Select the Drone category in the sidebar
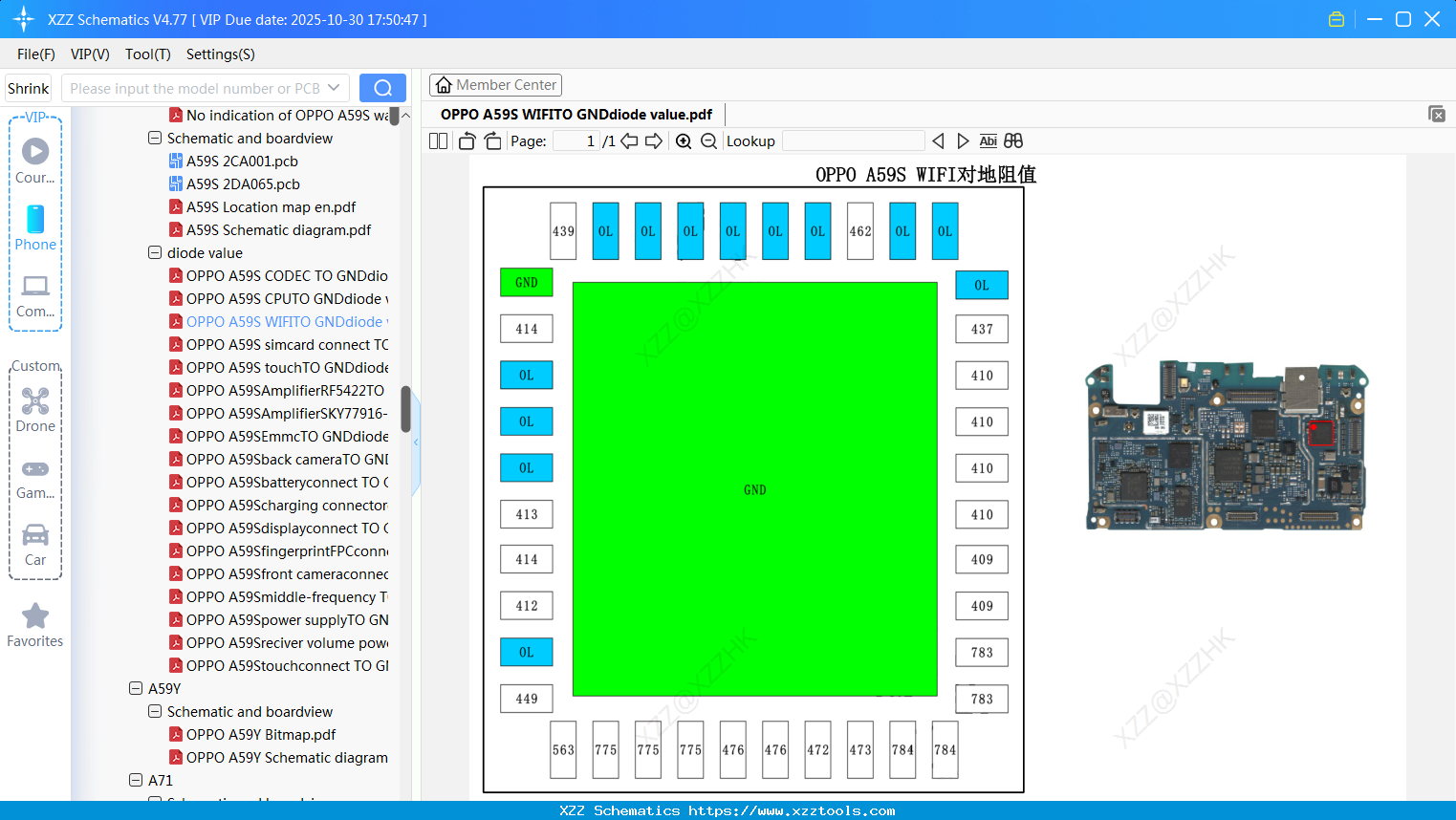 pos(35,412)
